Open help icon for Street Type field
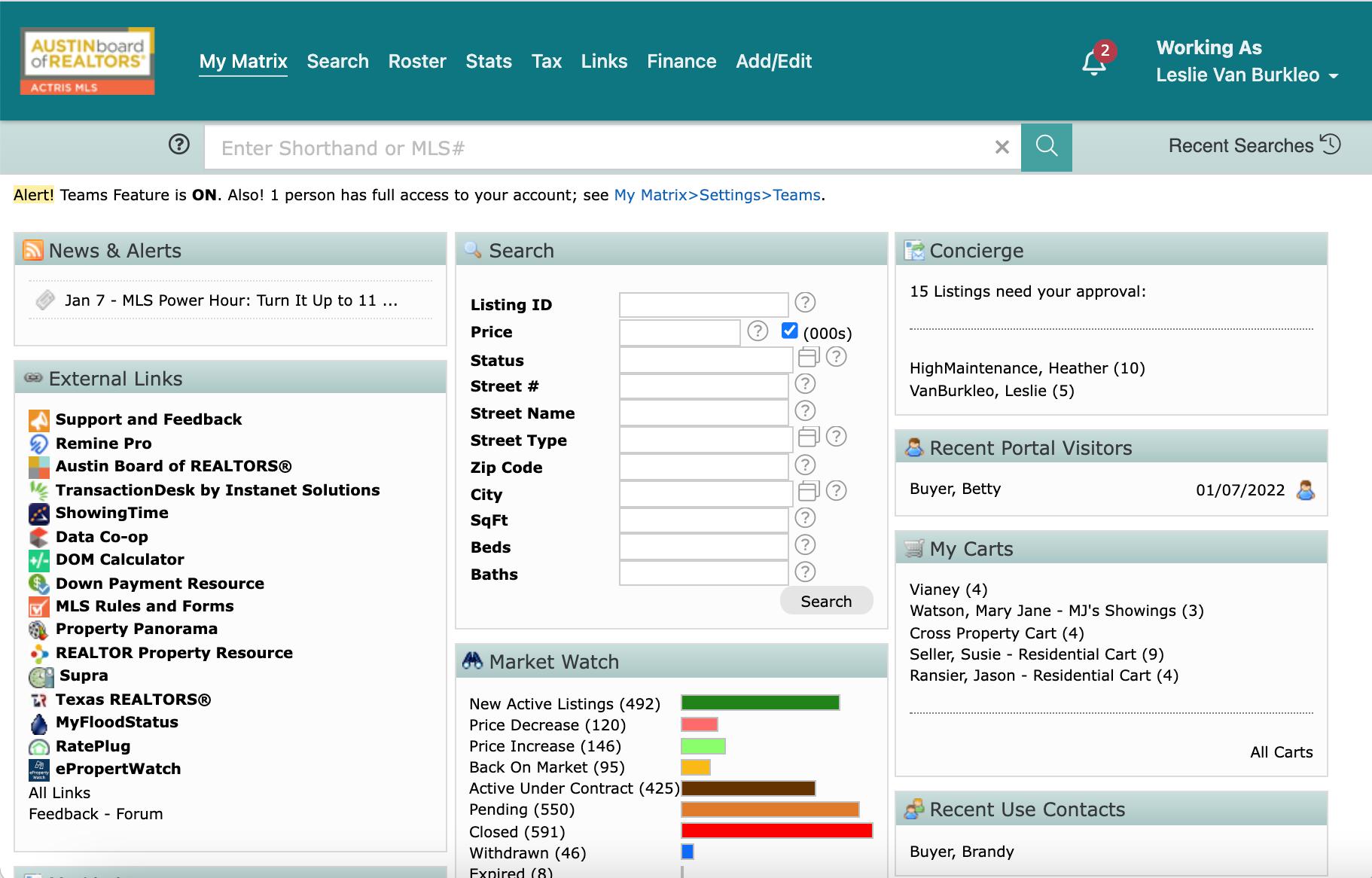 837,437
